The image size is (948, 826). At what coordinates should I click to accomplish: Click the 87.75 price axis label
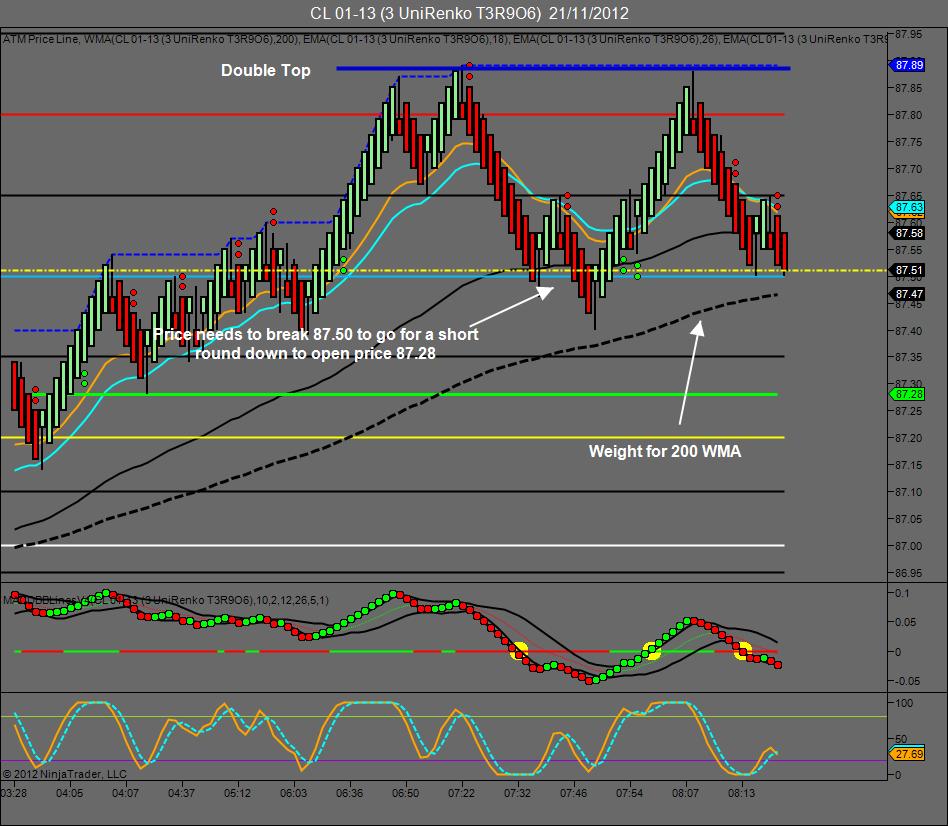coord(909,142)
